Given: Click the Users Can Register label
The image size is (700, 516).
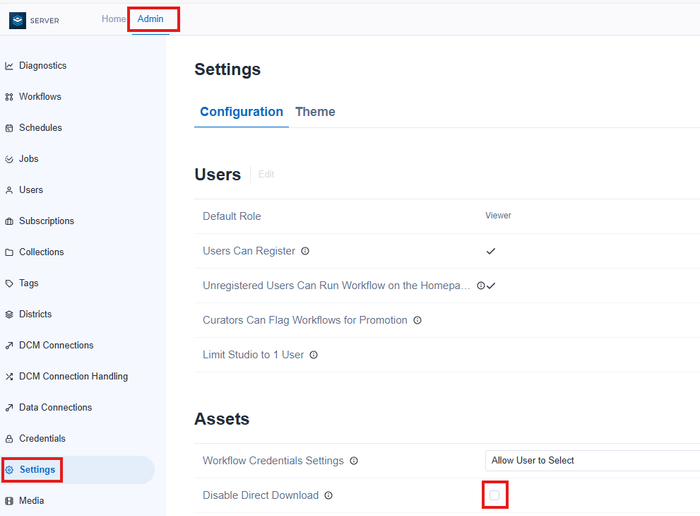Looking at the screenshot, I should tap(249, 251).
